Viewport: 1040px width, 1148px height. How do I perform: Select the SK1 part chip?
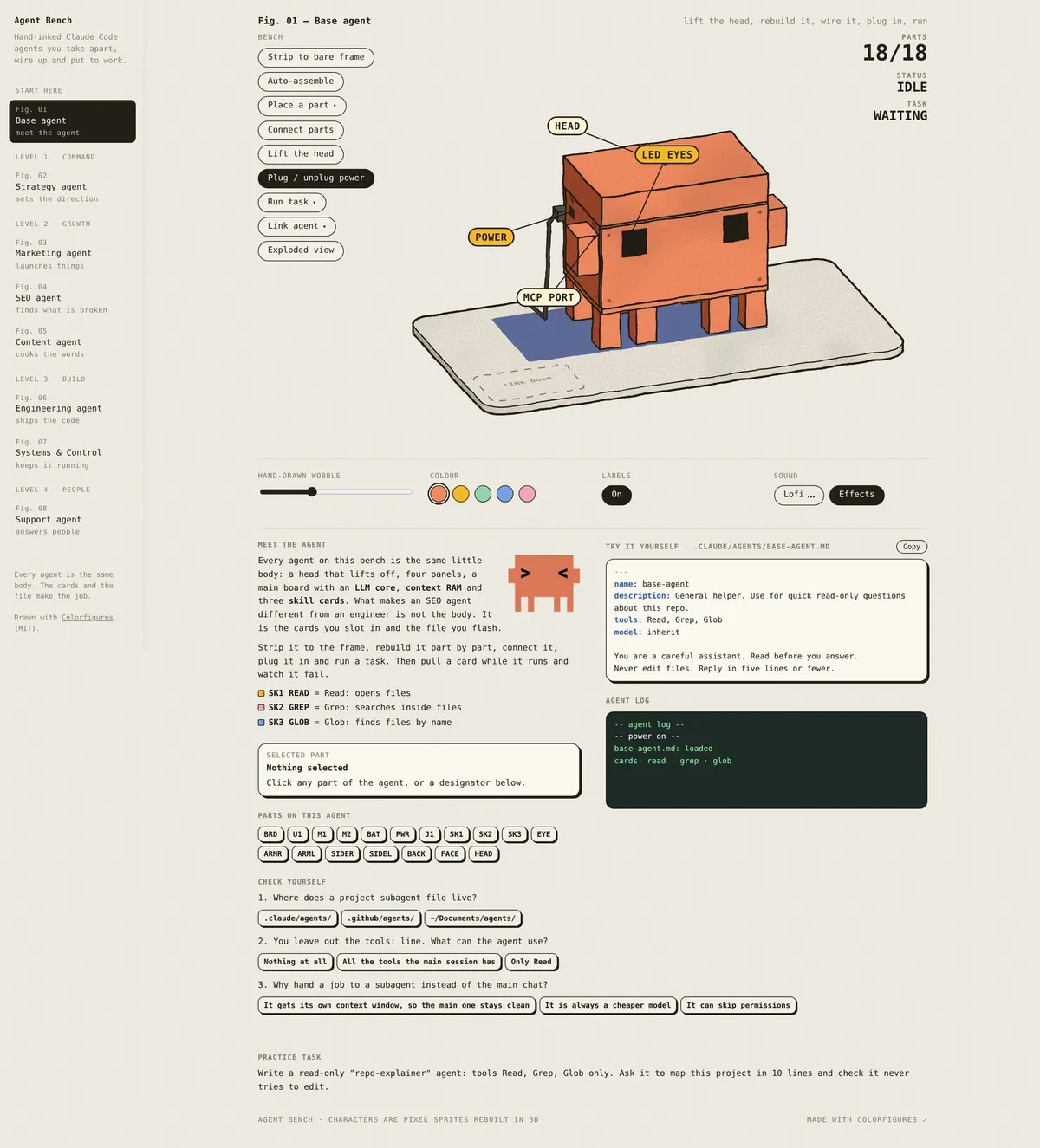(457, 834)
